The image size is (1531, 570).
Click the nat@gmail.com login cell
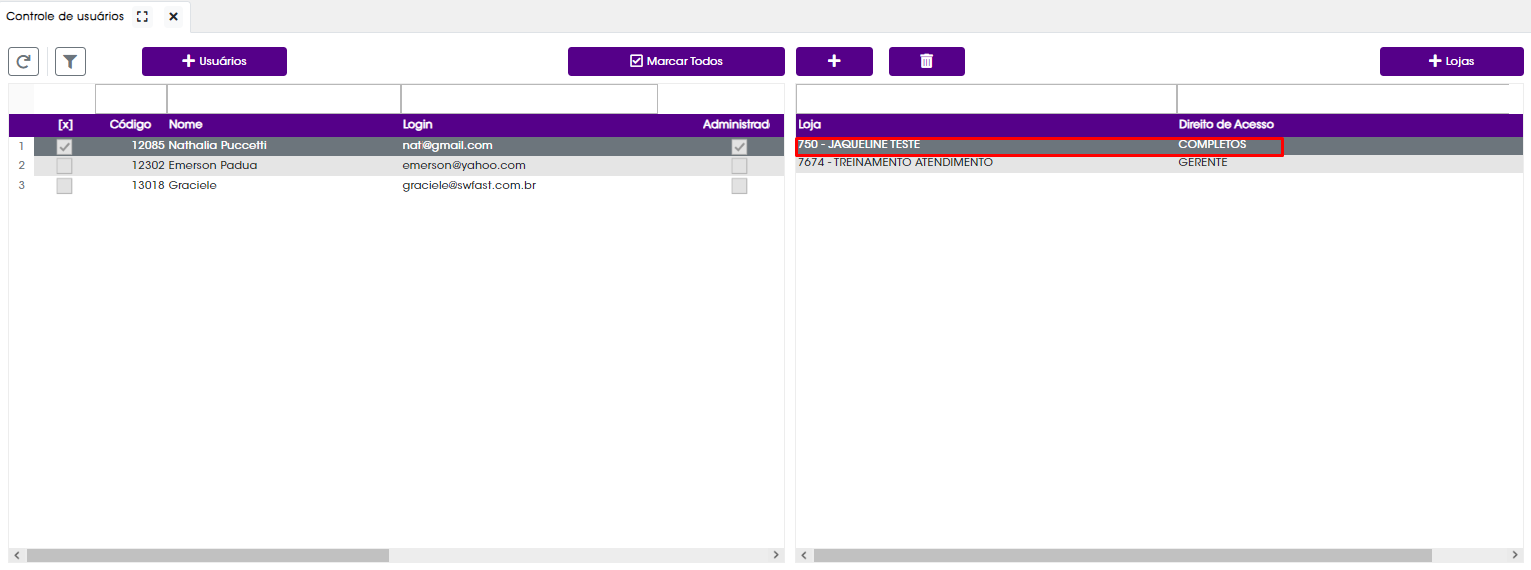point(447,146)
